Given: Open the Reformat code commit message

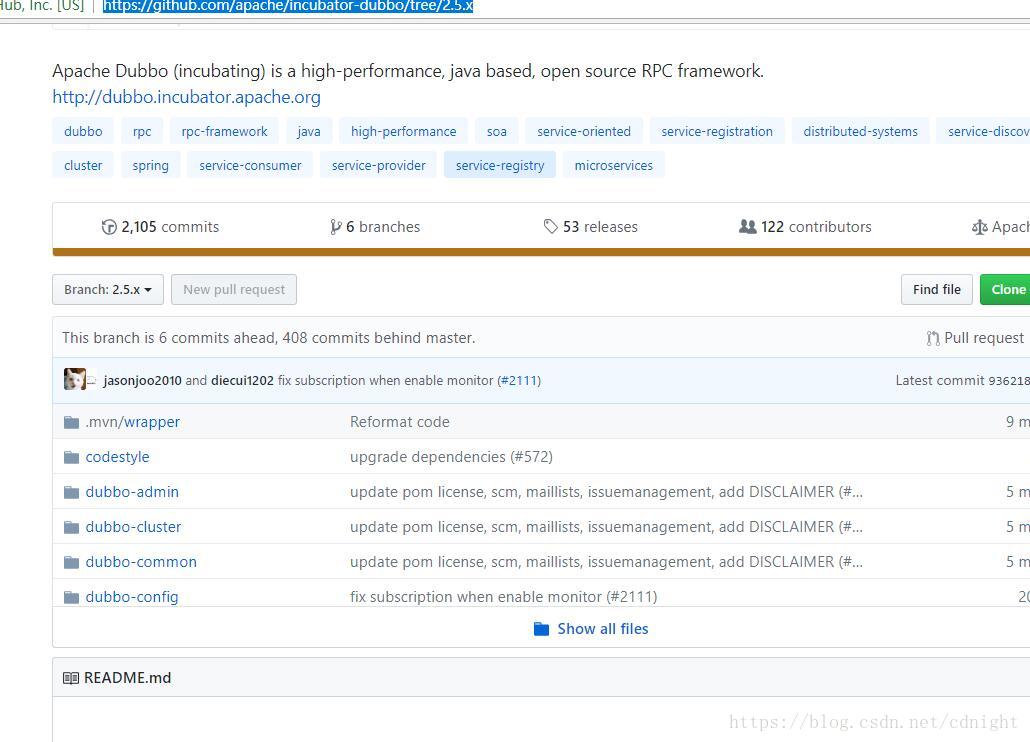Looking at the screenshot, I should pyautogui.click(x=400, y=422).
